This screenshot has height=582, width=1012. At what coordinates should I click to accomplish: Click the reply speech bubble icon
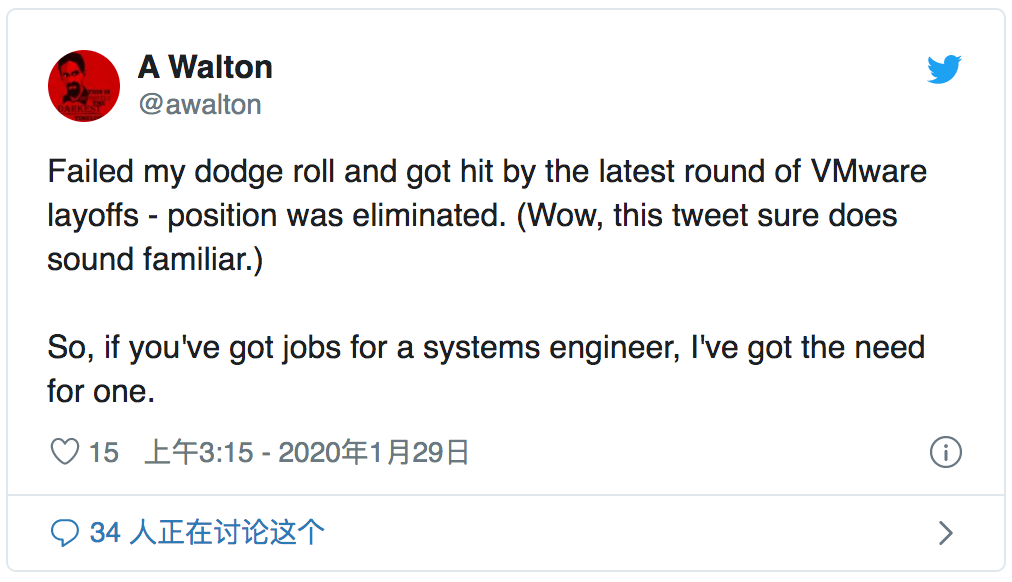[65, 533]
